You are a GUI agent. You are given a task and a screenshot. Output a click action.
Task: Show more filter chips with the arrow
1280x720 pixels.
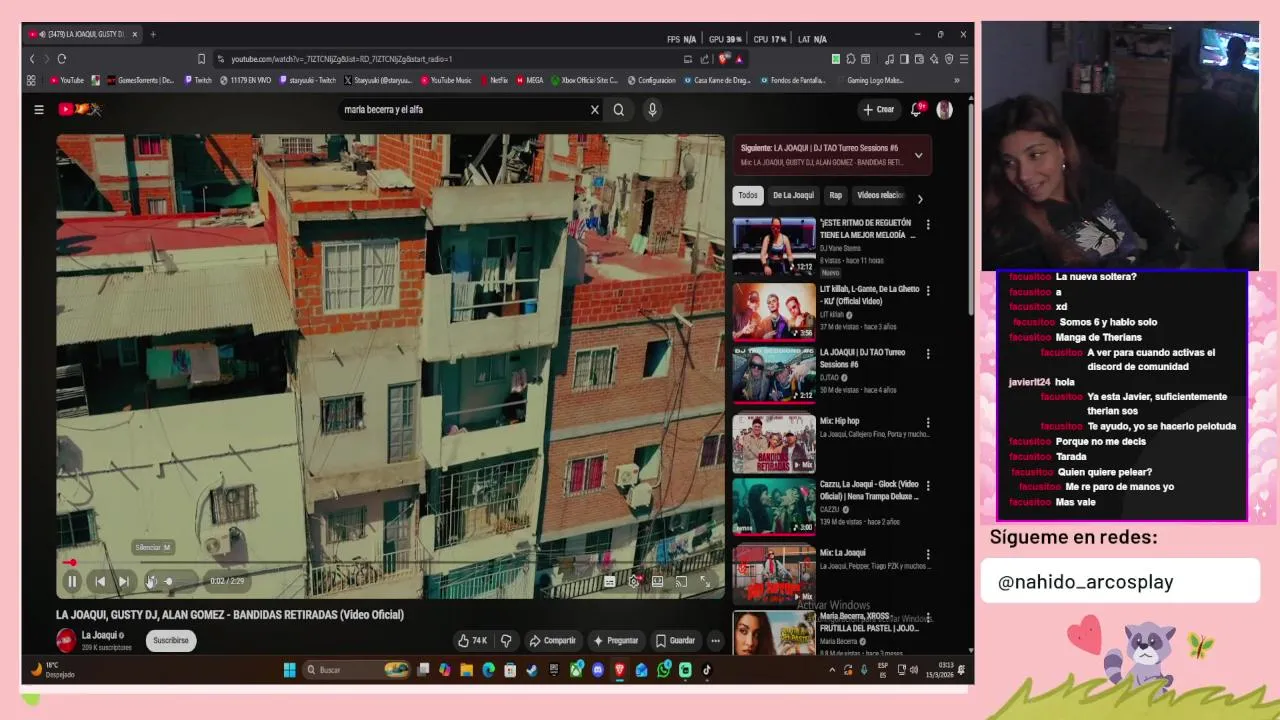pos(920,198)
